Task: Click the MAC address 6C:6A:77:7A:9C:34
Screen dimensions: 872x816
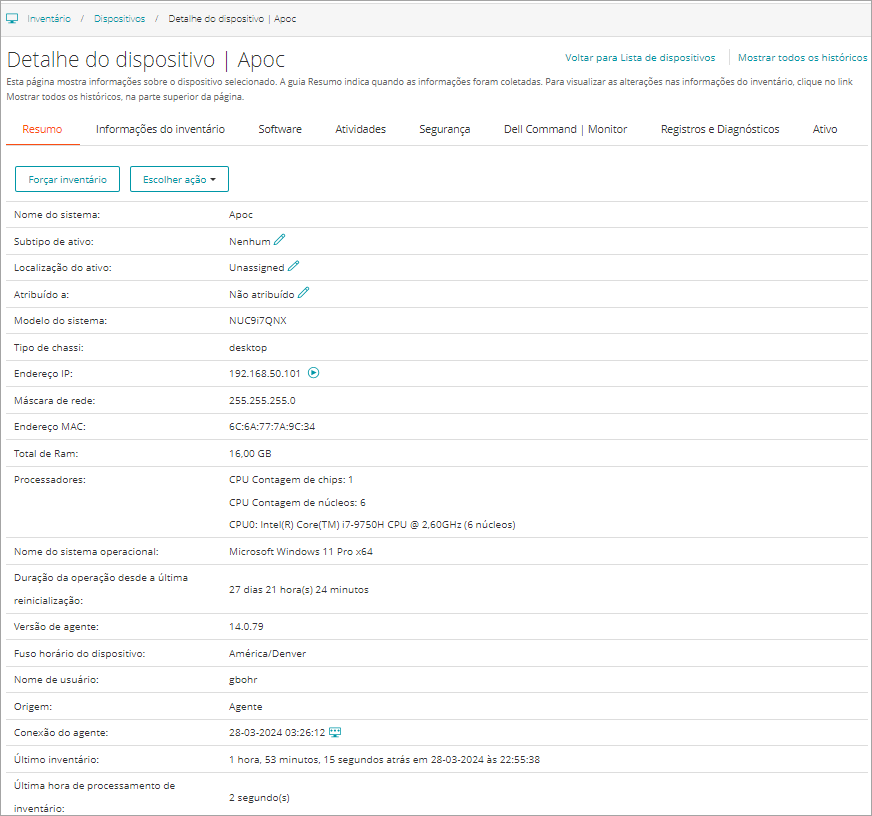Action: [x=272, y=427]
